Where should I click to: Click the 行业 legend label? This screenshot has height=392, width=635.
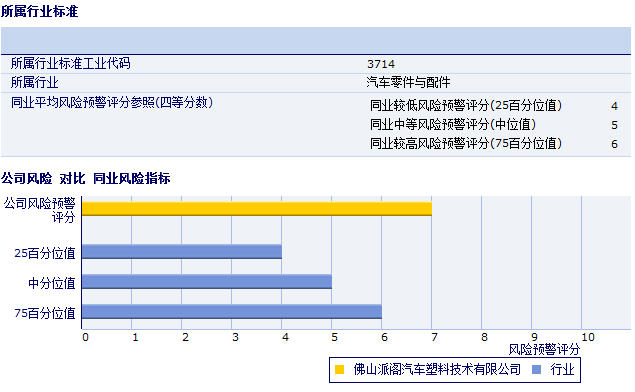[x=562, y=369]
